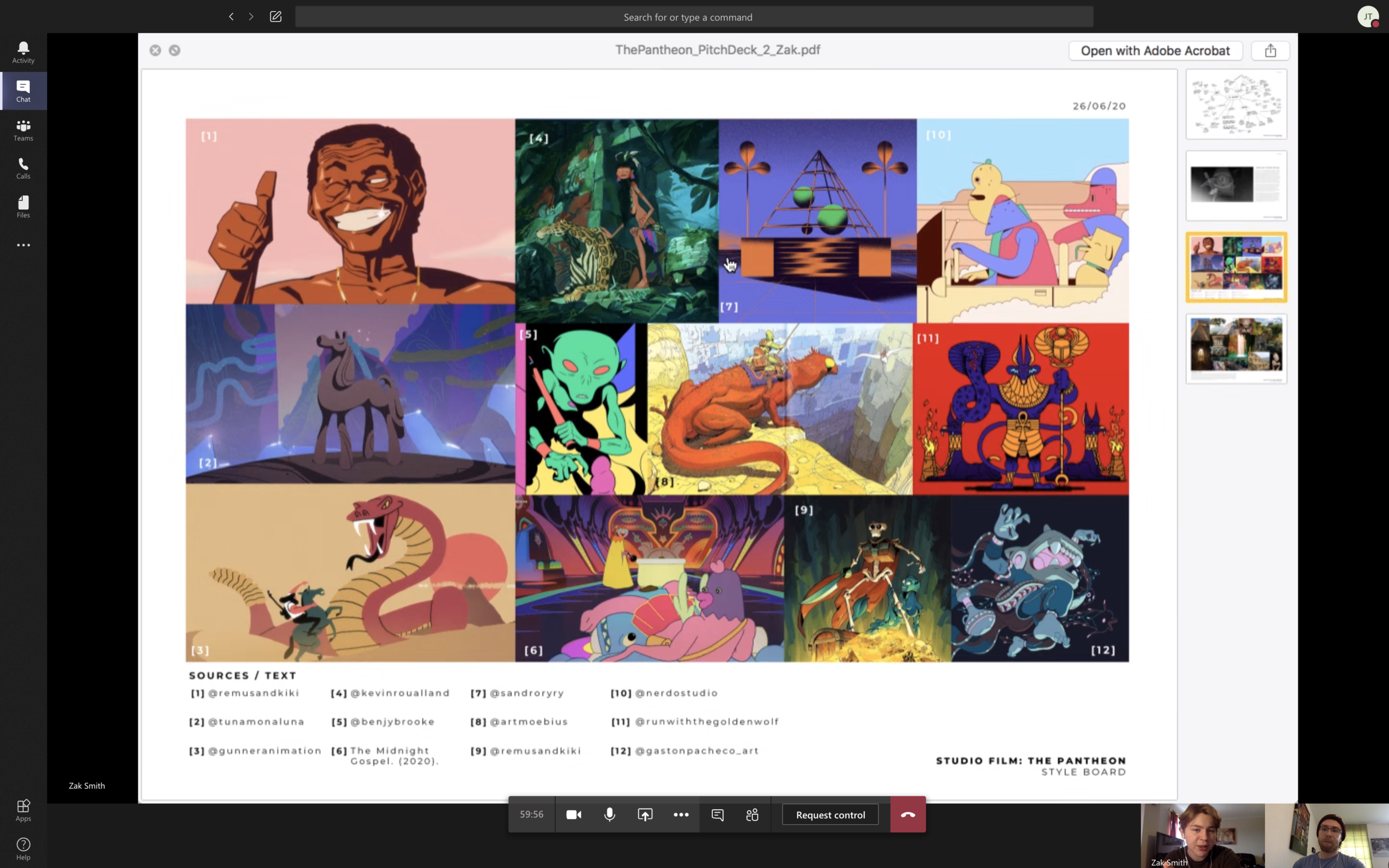1389x868 pixels.
Task: Click the source @tunamonaluna
Action: click(256, 721)
